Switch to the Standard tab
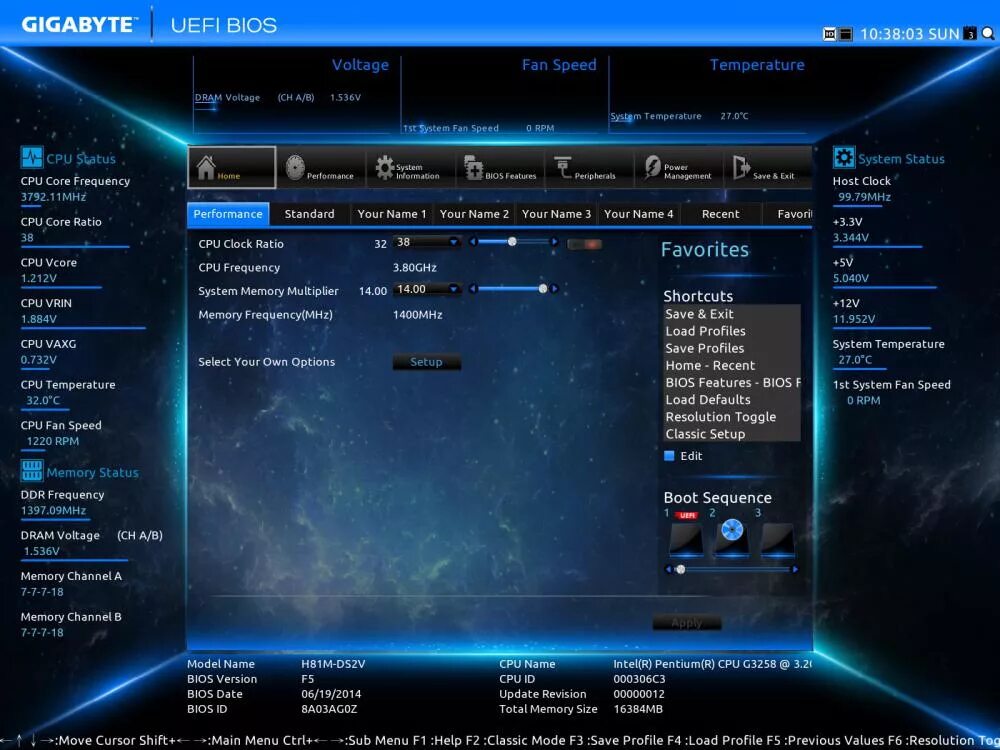This screenshot has width=1000, height=750. [x=309, y=214]
